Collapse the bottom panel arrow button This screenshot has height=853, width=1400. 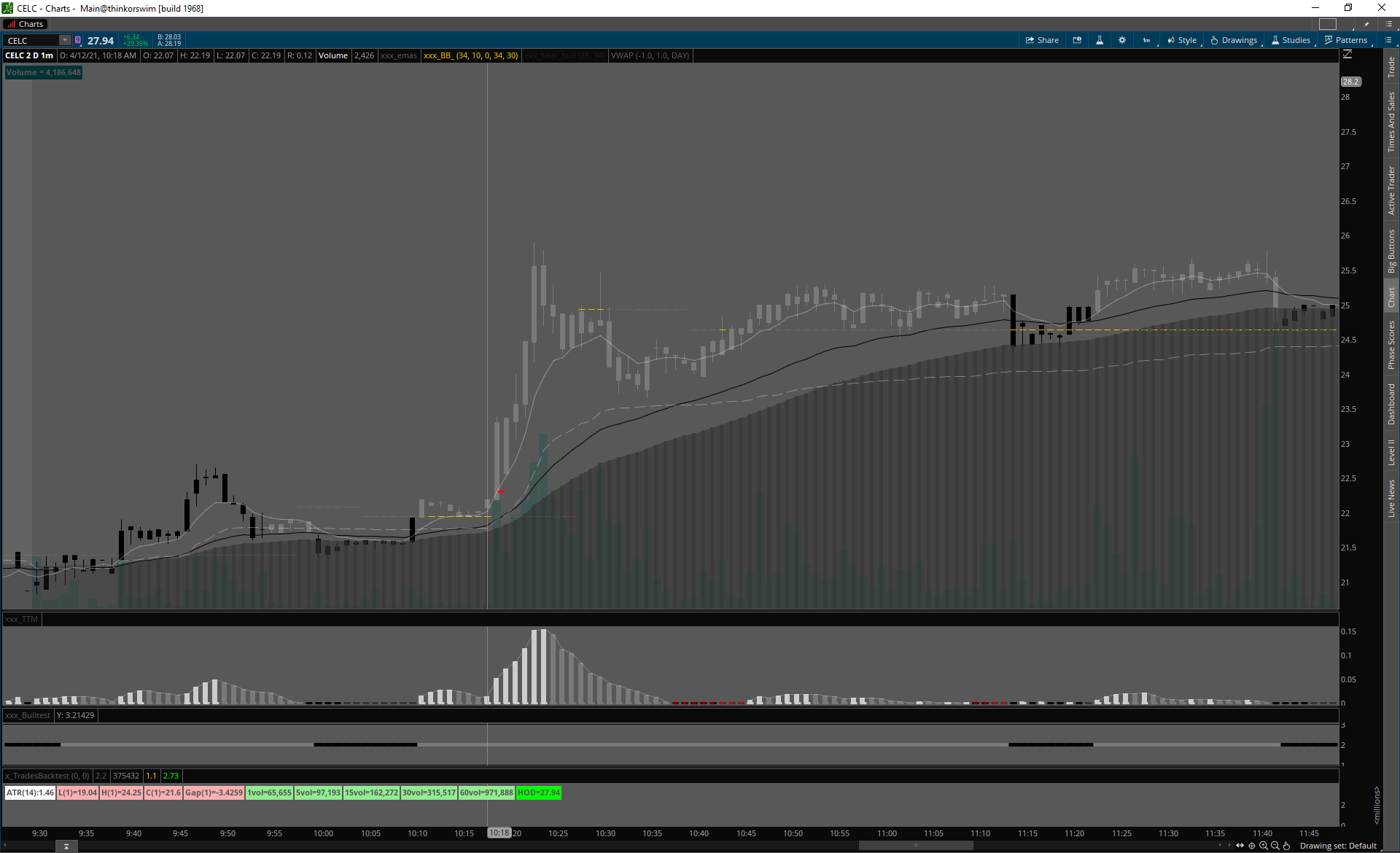pos(66,846)
